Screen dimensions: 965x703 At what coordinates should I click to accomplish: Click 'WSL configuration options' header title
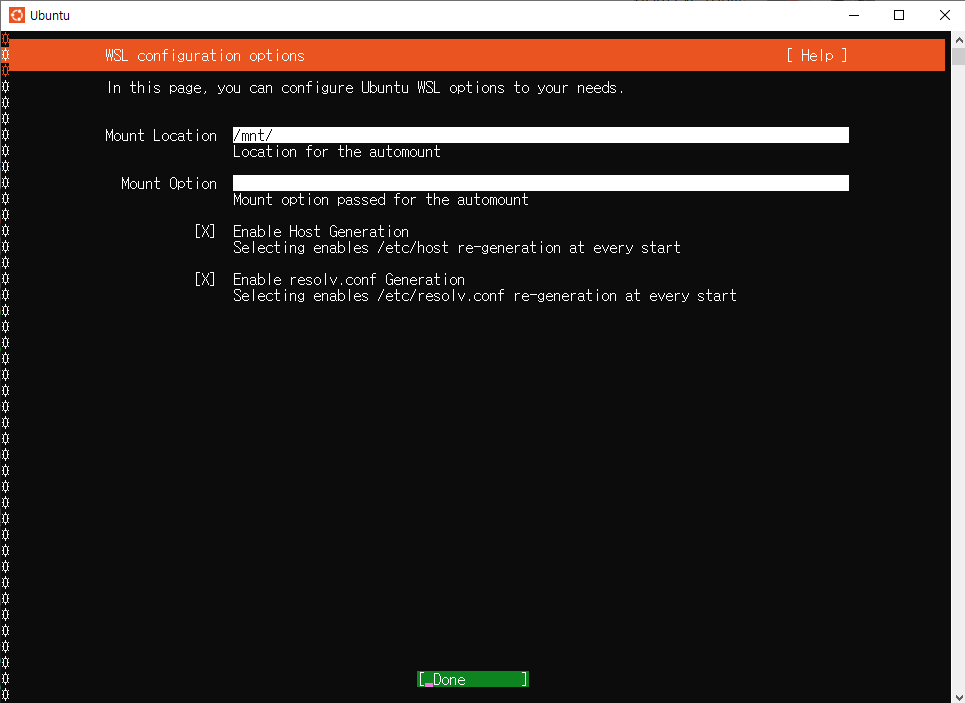click(x=204, y=55)
